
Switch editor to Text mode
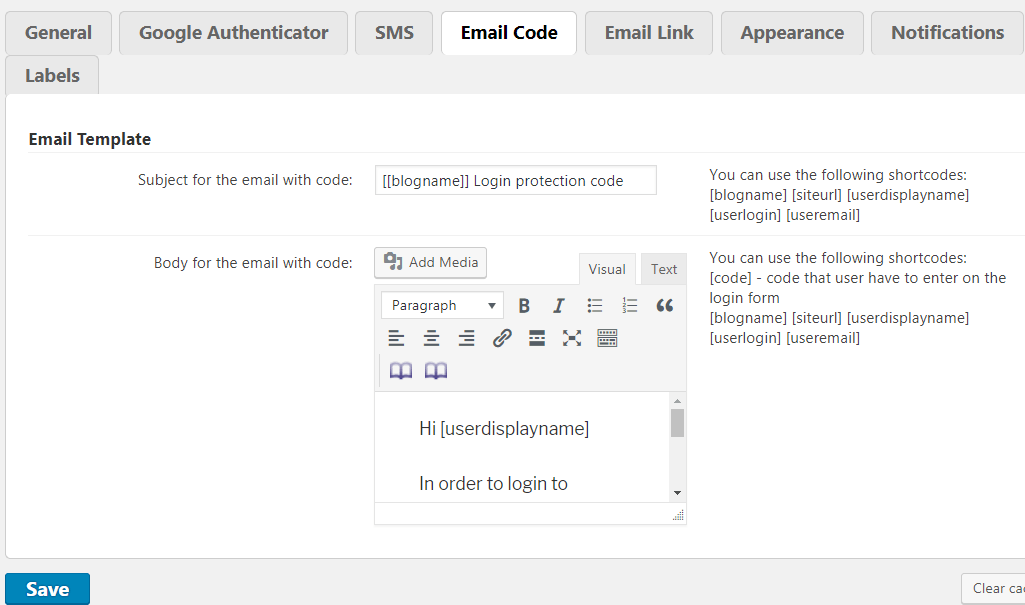tap(664, 269)
